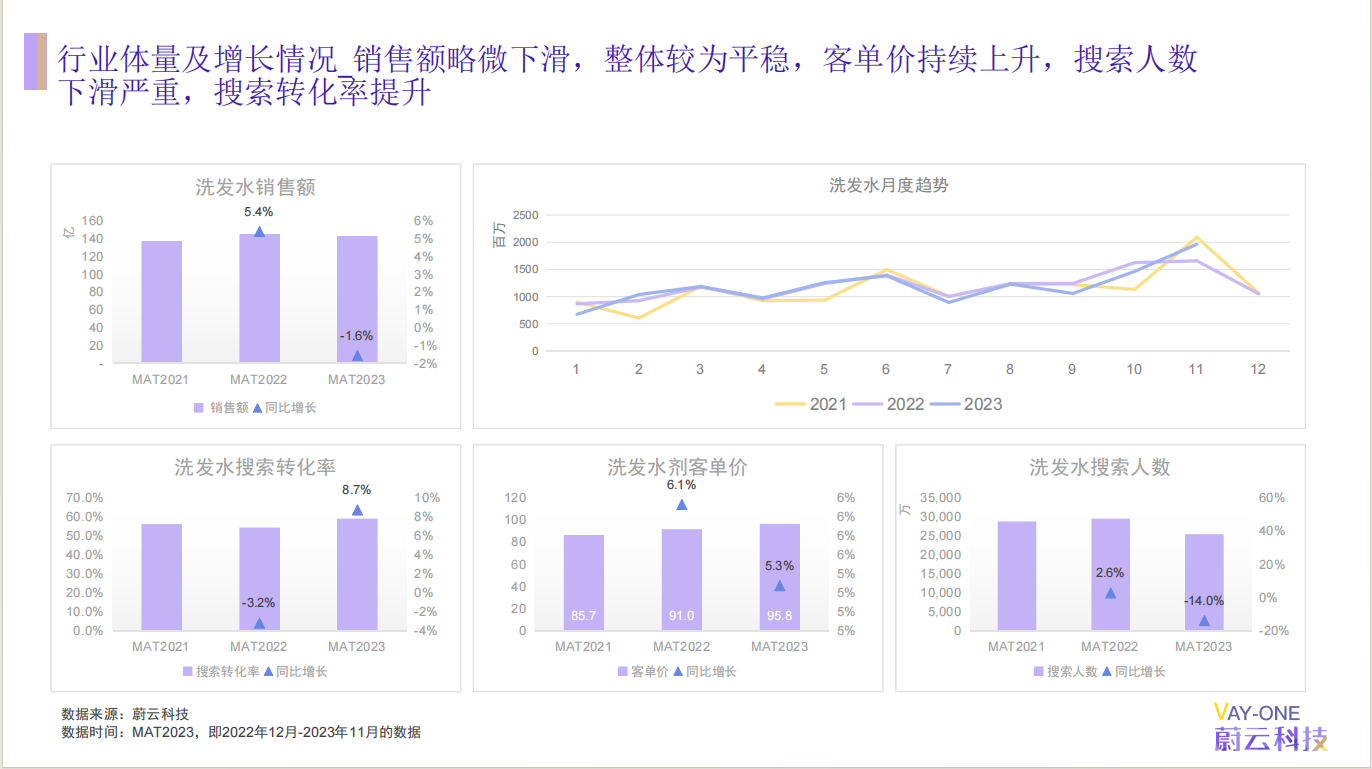Click the 5.4% triangle marker in 洗发水销售额 chart
This screenshot has height=769, width=1372.
coord(259,232)
